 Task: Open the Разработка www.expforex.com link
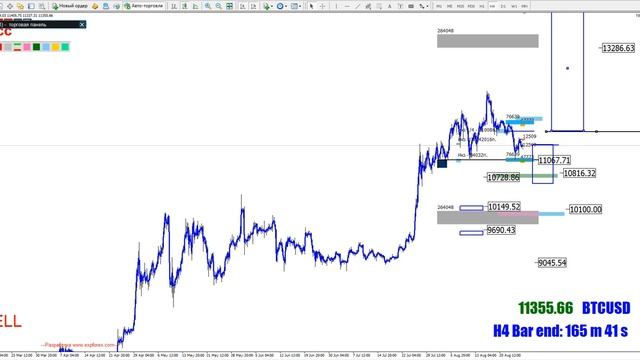point(78,345)
